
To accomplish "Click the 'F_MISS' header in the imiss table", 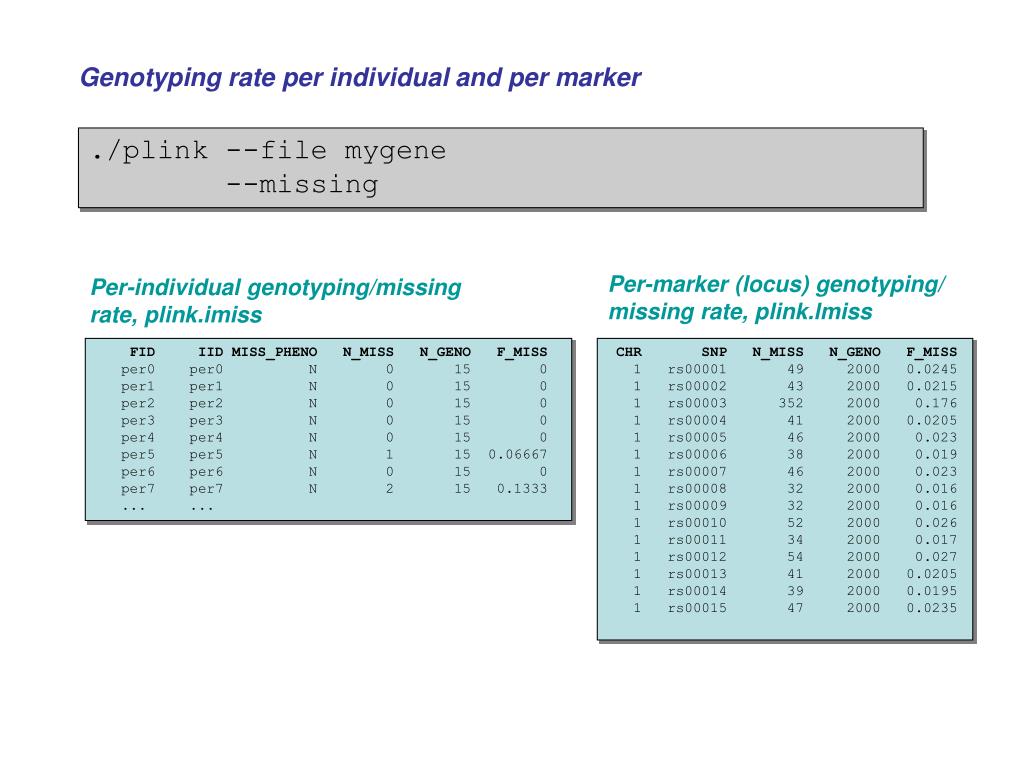I will tap(522, 352).
